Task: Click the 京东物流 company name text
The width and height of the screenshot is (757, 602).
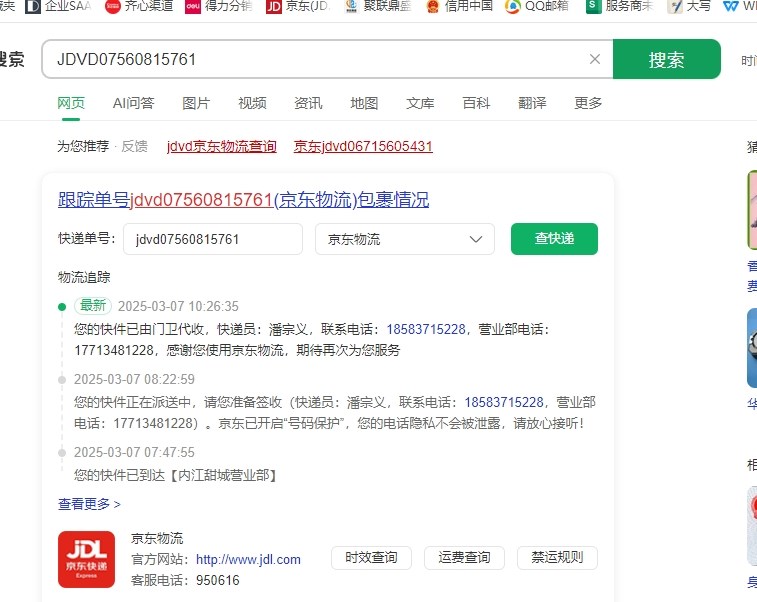Action: coord(157,538)
